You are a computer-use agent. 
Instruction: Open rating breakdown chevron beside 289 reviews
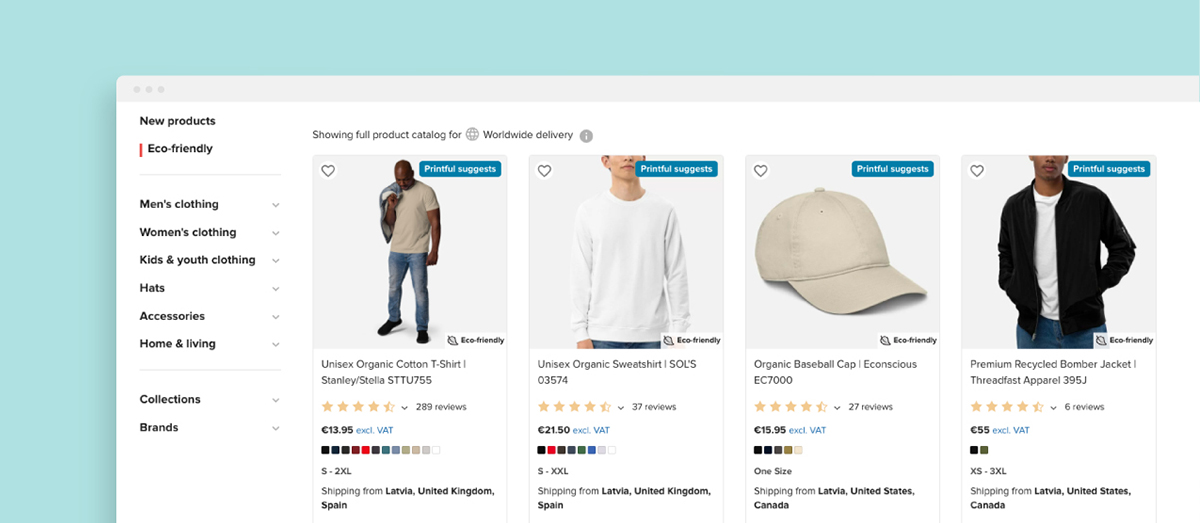pyautogui.click(x=404, y=408)
